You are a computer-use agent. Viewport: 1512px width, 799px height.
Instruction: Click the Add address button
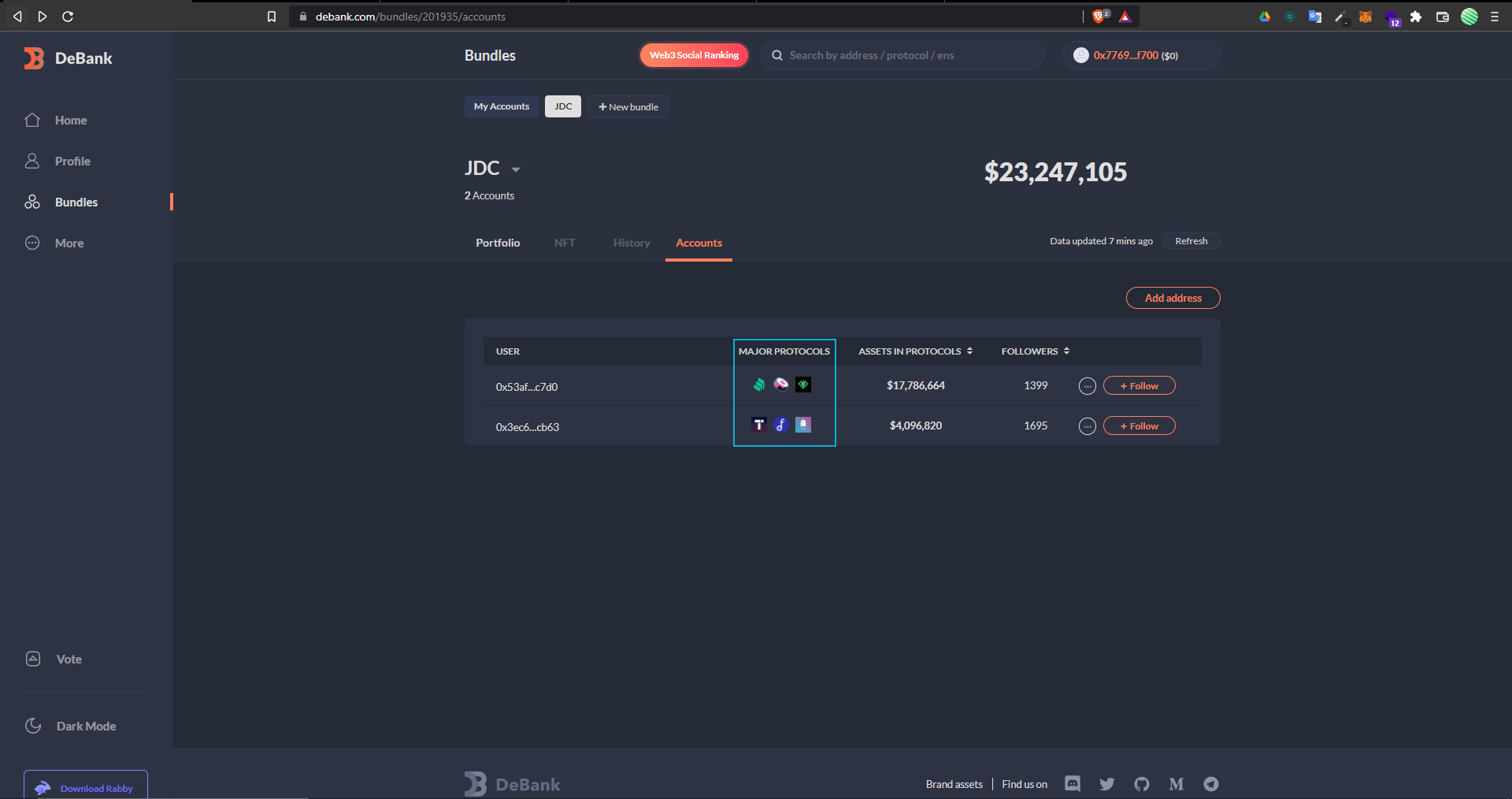coord(1173,298)
